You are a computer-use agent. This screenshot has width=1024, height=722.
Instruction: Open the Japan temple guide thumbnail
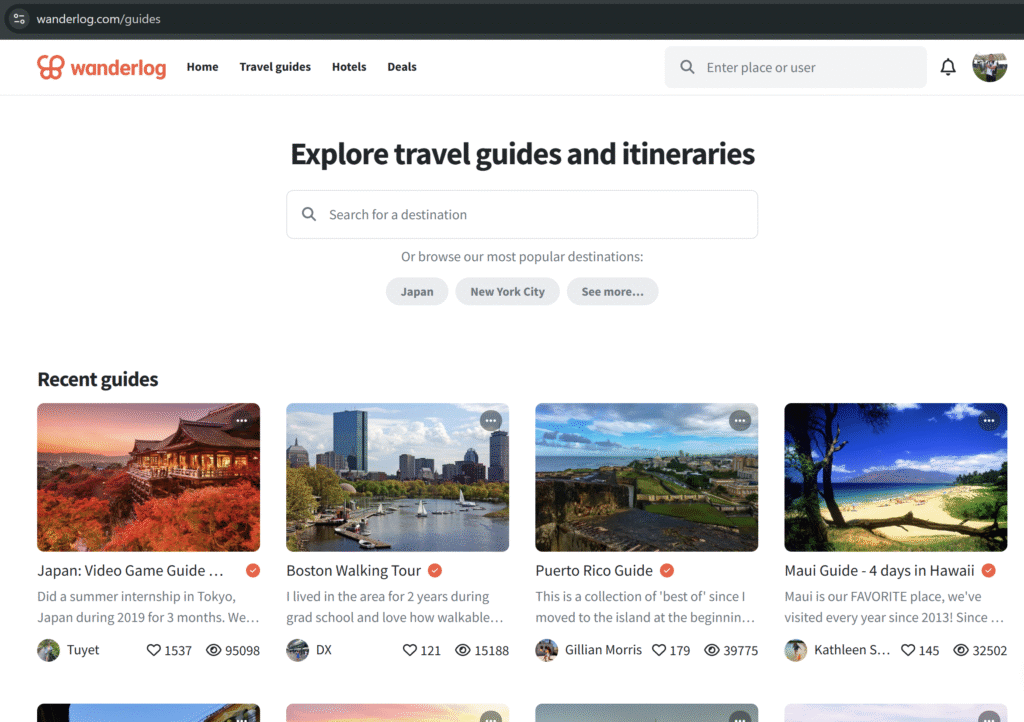(x=148, y=477)
